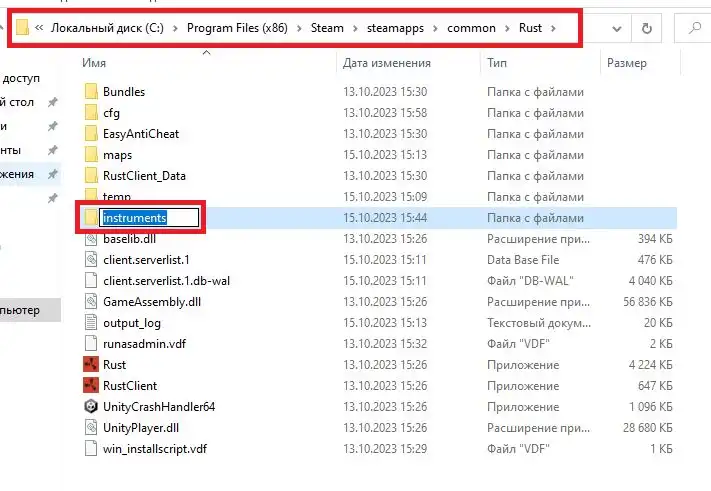Click the Текстовый докум... type cell
Viewport: 711px width, 491px height.
[539, 323]
